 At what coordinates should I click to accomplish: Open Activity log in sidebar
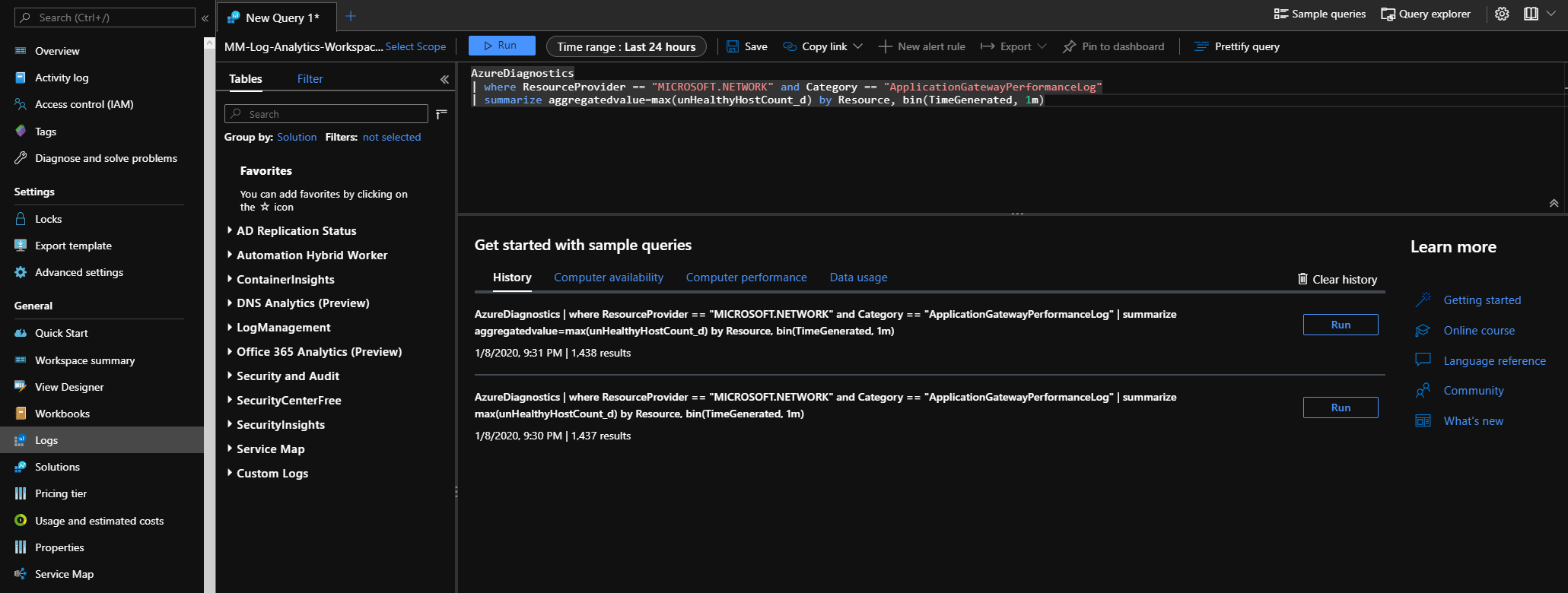61,78
